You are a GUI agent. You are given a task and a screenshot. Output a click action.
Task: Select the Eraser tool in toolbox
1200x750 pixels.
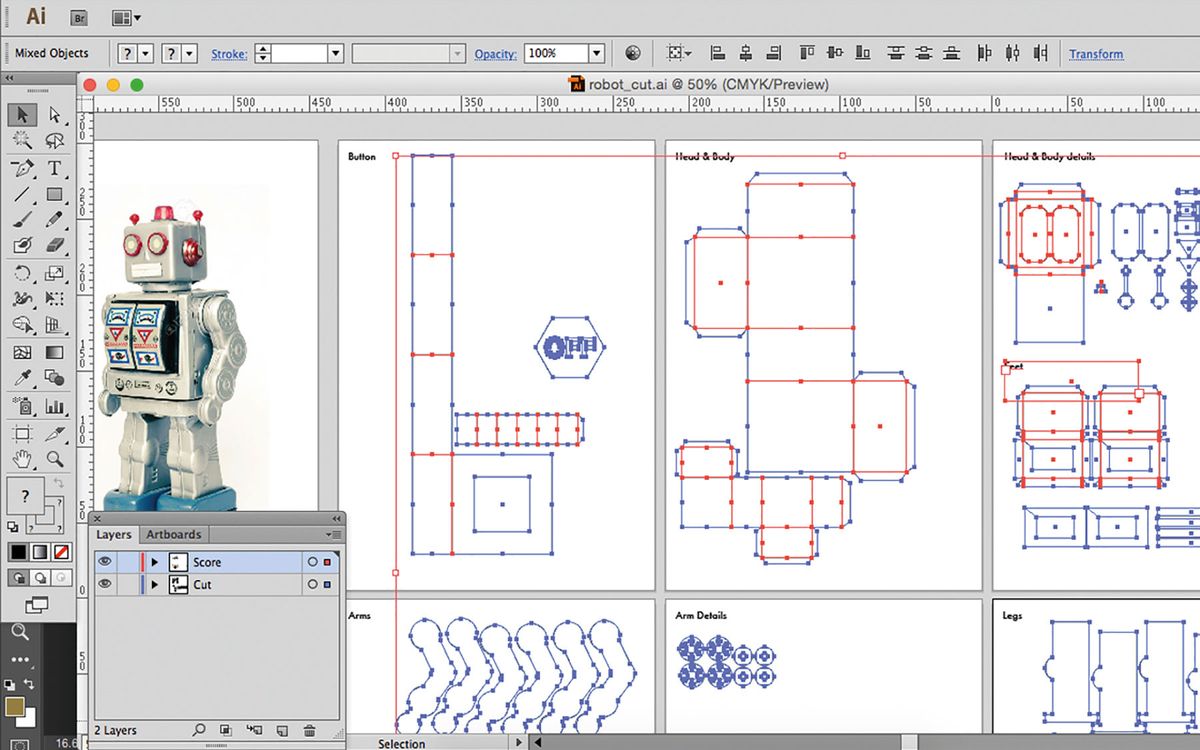[x=54, y=246]
